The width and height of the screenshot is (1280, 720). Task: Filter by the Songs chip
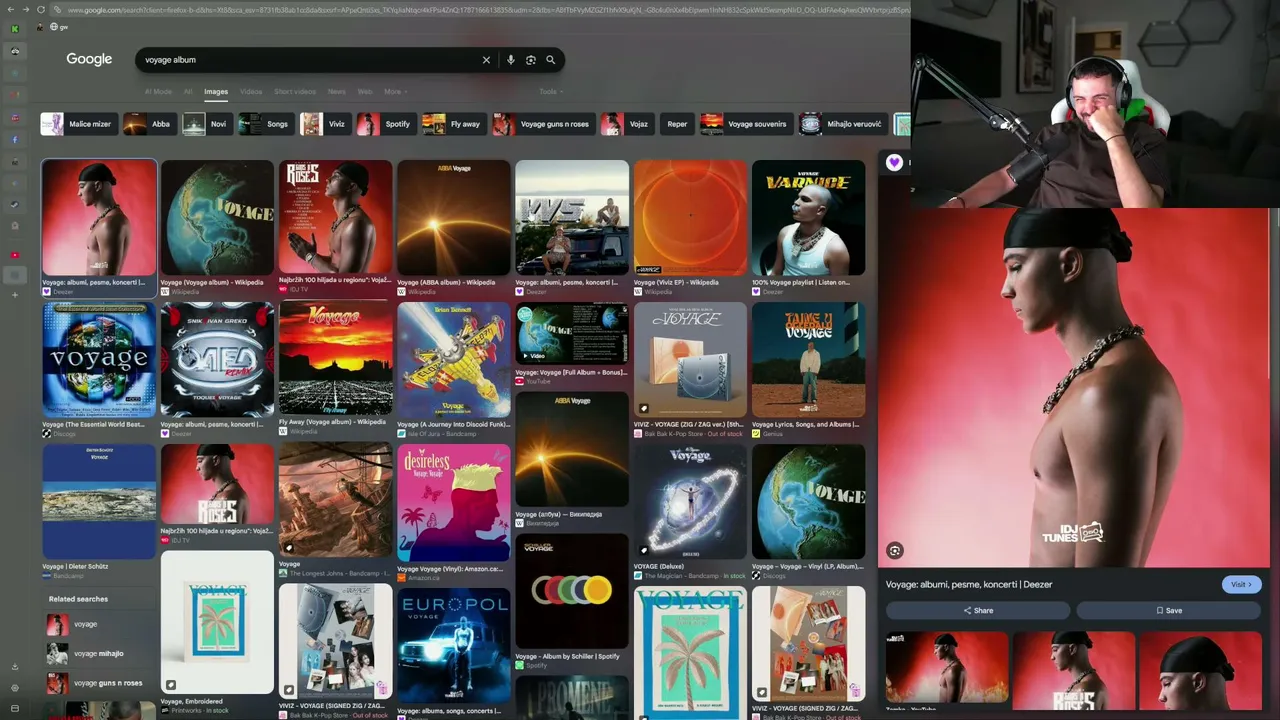[x=266, y=124]
